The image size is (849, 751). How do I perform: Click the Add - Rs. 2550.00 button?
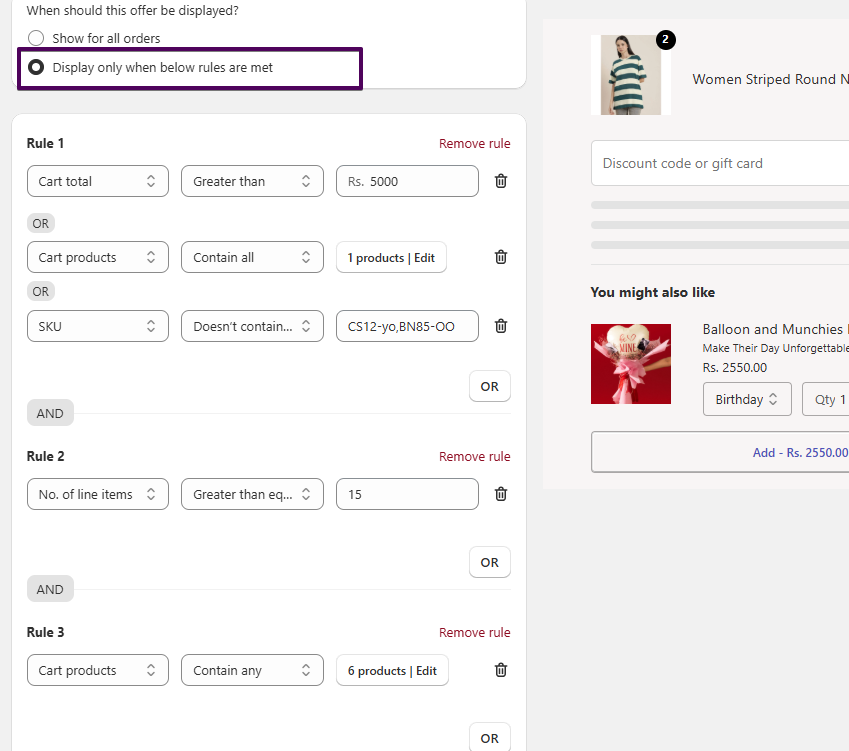[x=719, y=452]
